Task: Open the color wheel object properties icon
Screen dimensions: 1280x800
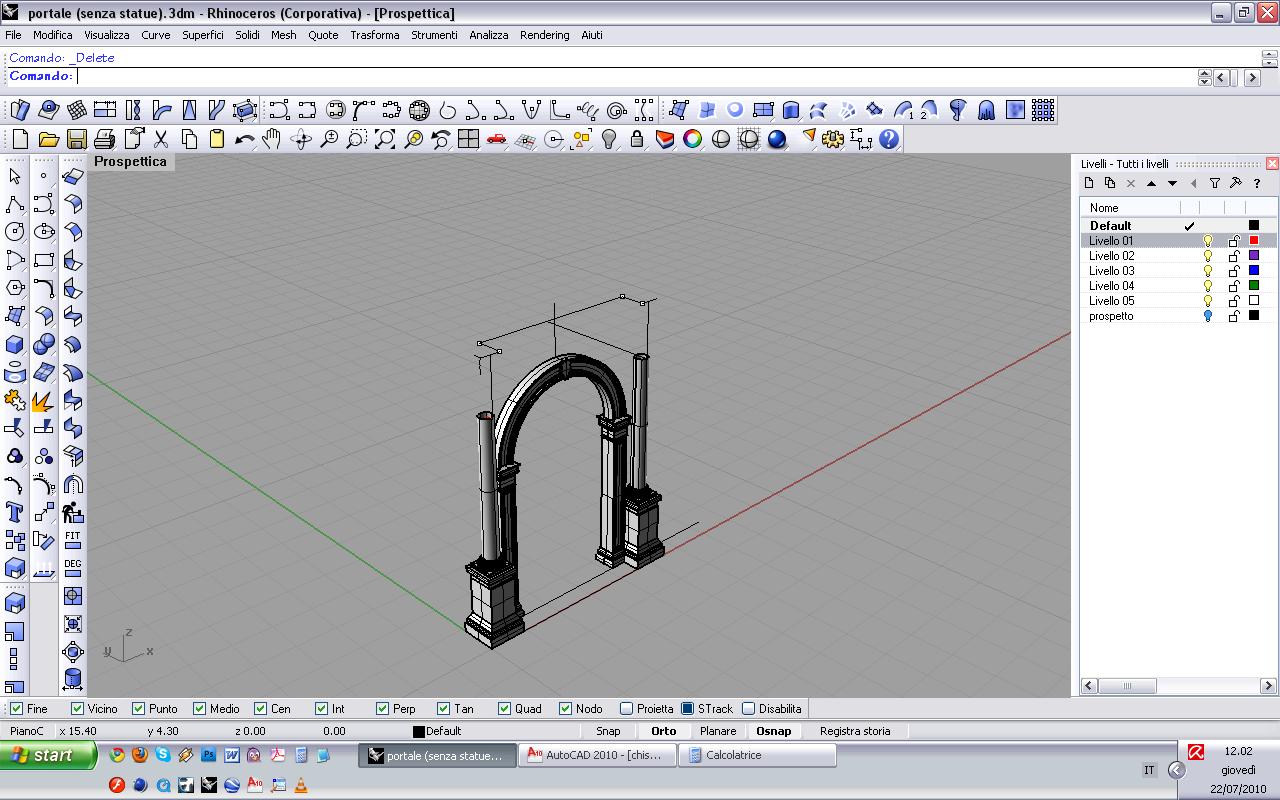Action: point(692,139)
